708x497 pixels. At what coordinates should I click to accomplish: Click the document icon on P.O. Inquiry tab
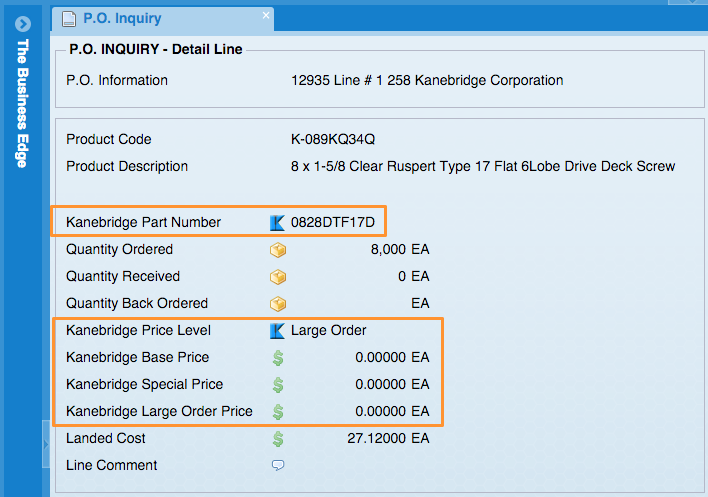[69, 19]
